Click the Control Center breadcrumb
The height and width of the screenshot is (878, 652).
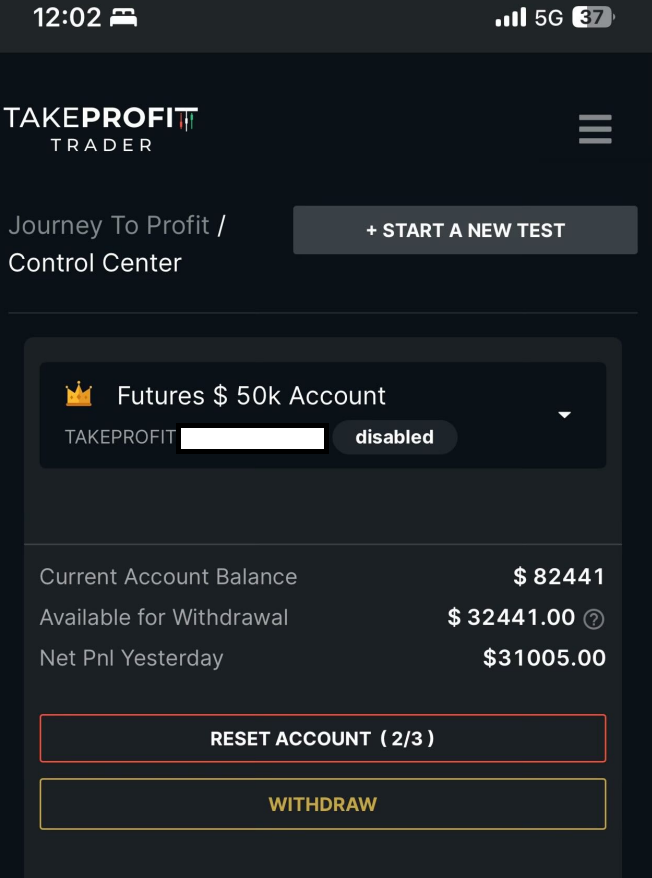(x=95, y=263)
